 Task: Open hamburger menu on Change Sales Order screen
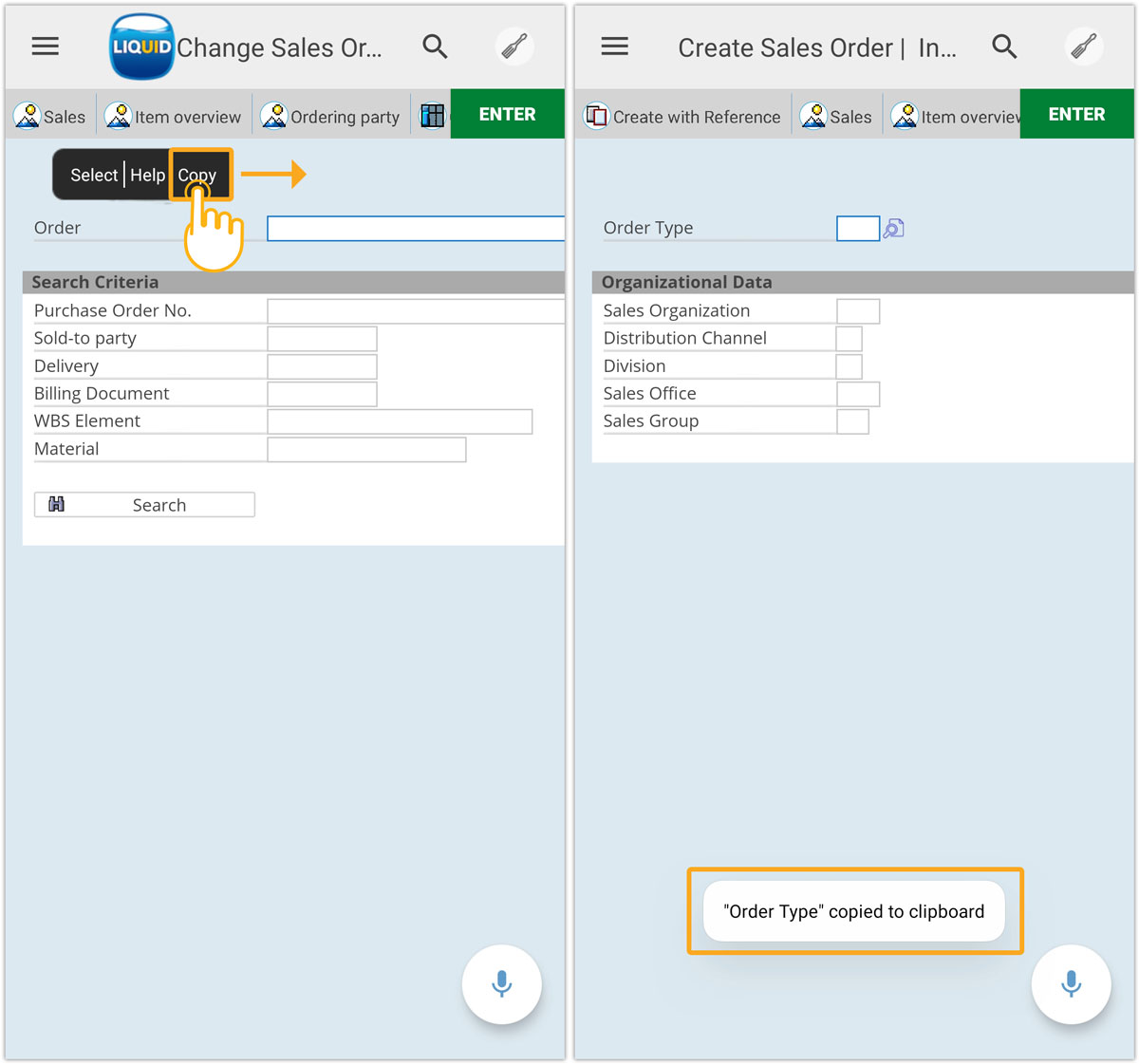[x=46, y=47]
